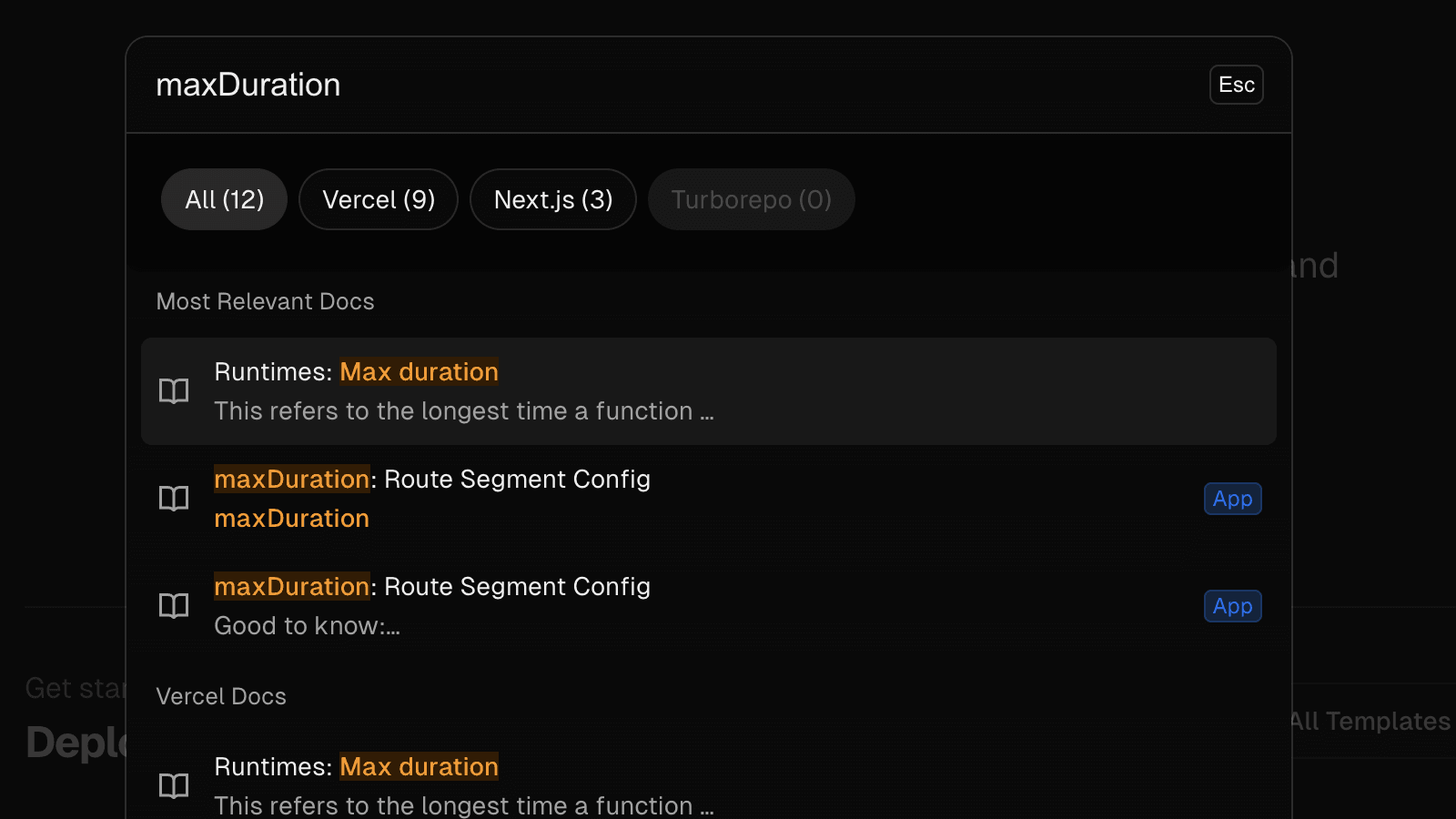Click book icon beside the Good to know result
Screen dimensions: 1456x819
[174, 606]
